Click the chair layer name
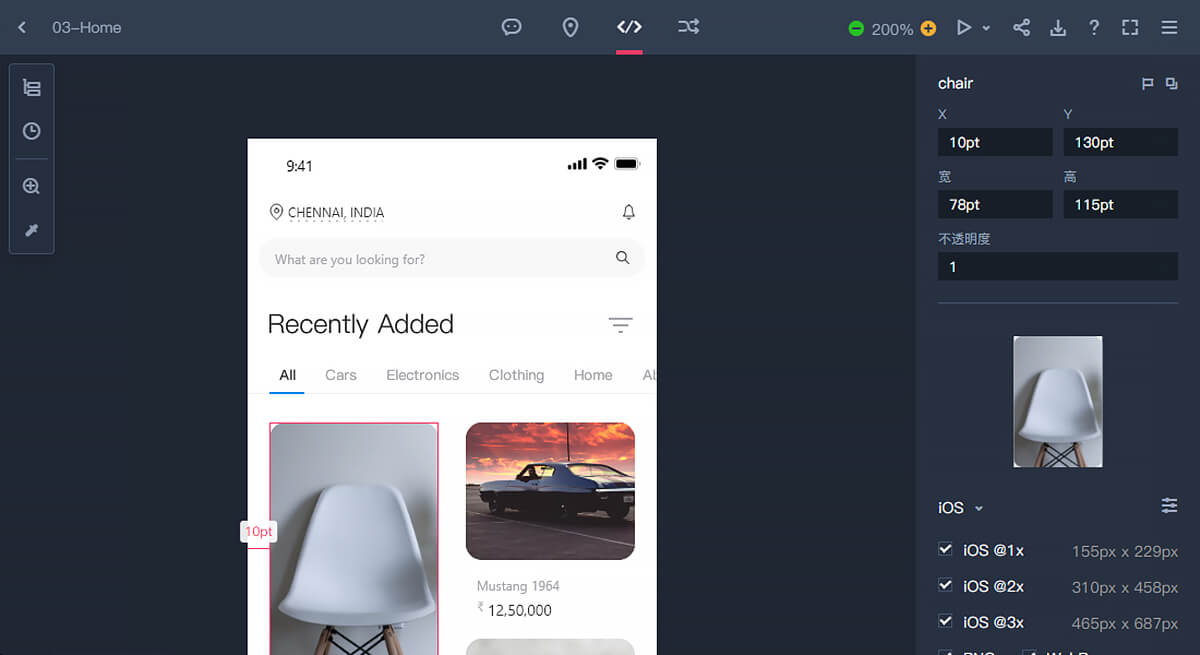 (x=955, y=83)
